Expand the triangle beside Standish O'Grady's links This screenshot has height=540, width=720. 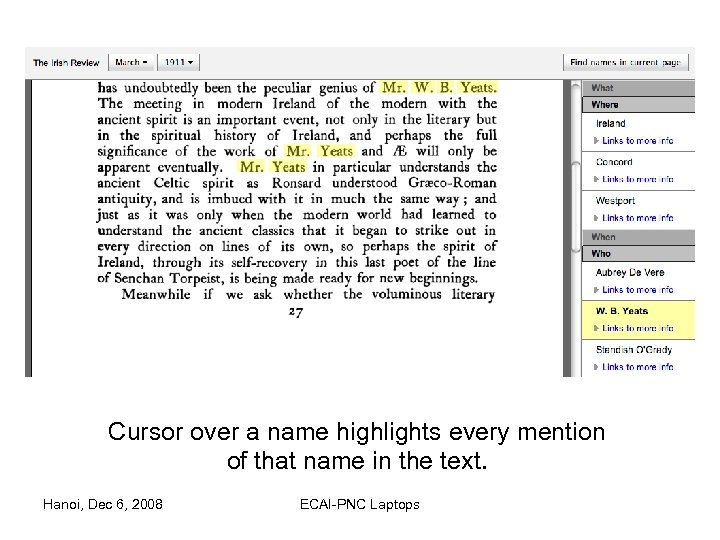pyautogui.click(x=596, y=367)
